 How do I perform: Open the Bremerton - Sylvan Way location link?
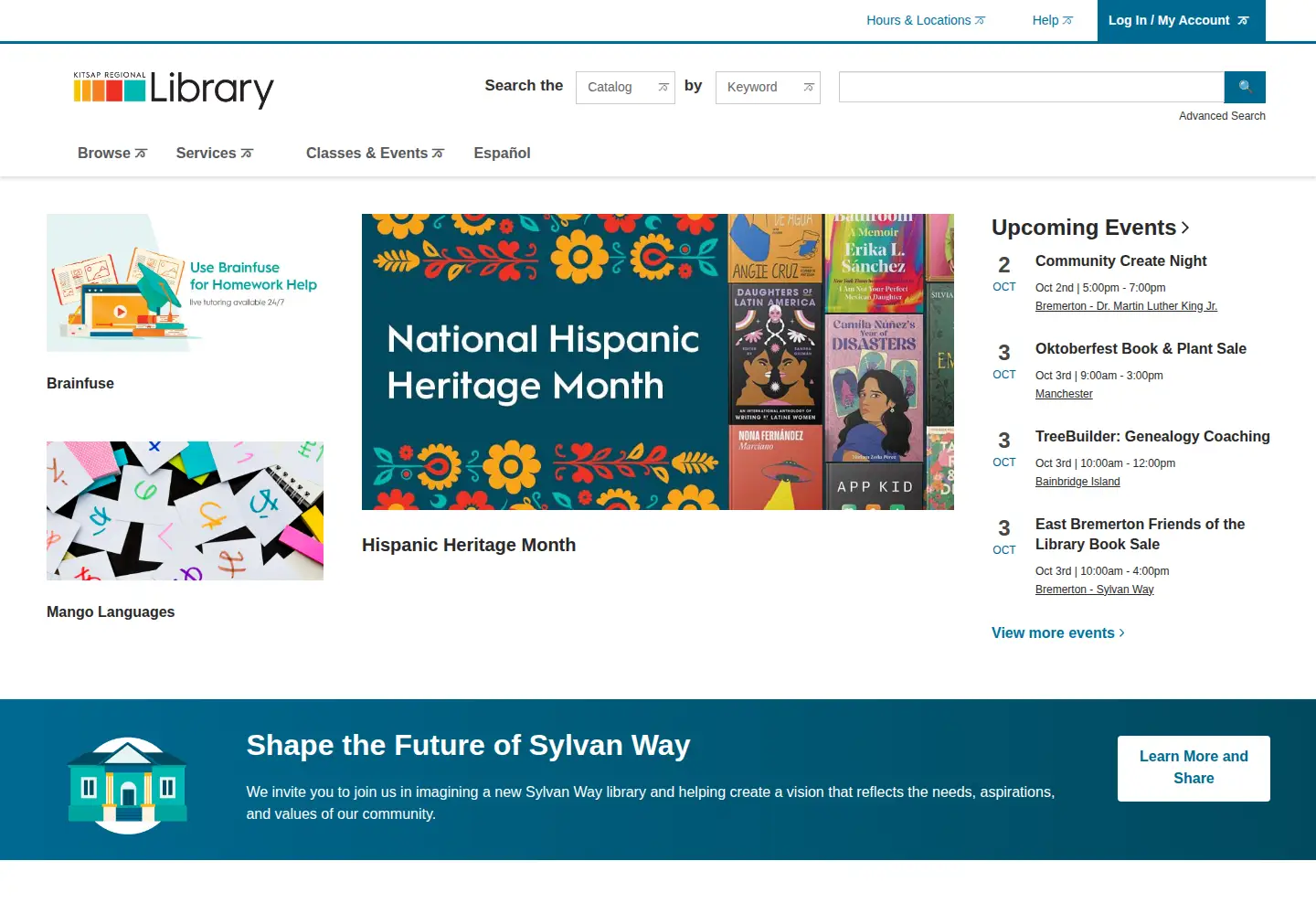(1094, 590)
